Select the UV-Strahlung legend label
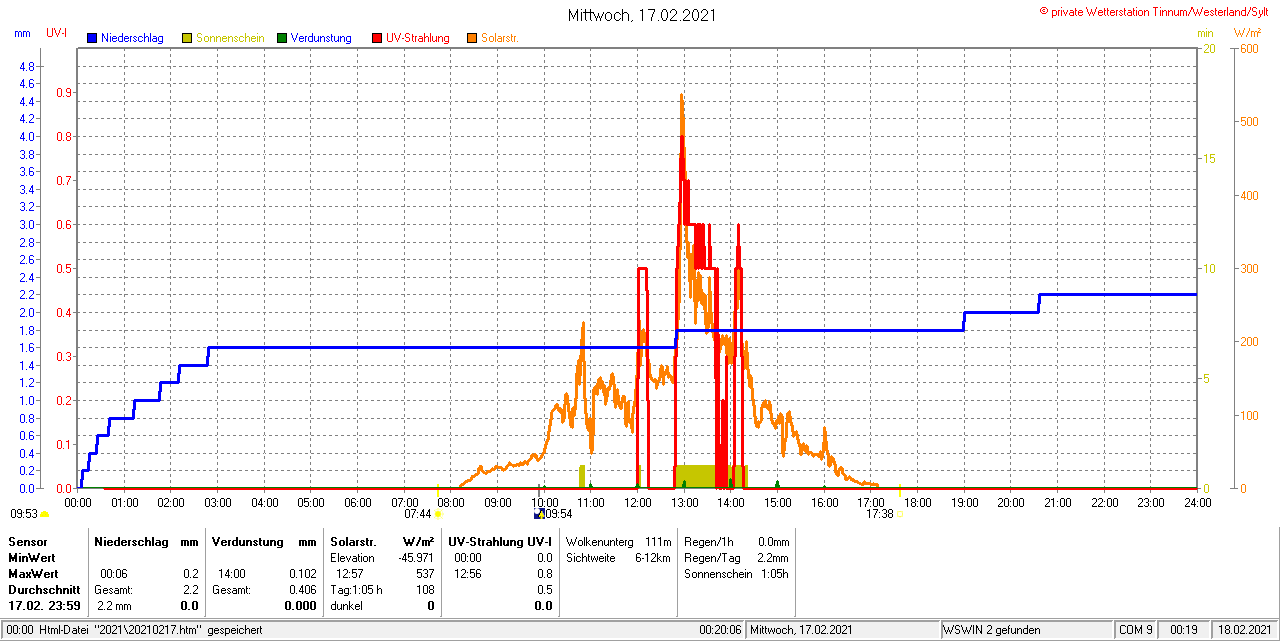 [418, 38]
